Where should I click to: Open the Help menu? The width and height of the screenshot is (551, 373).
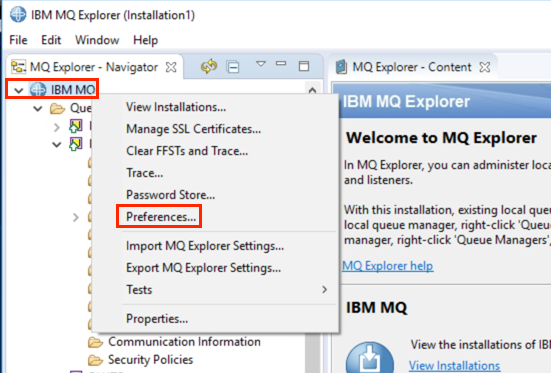(x=145, y=40)
